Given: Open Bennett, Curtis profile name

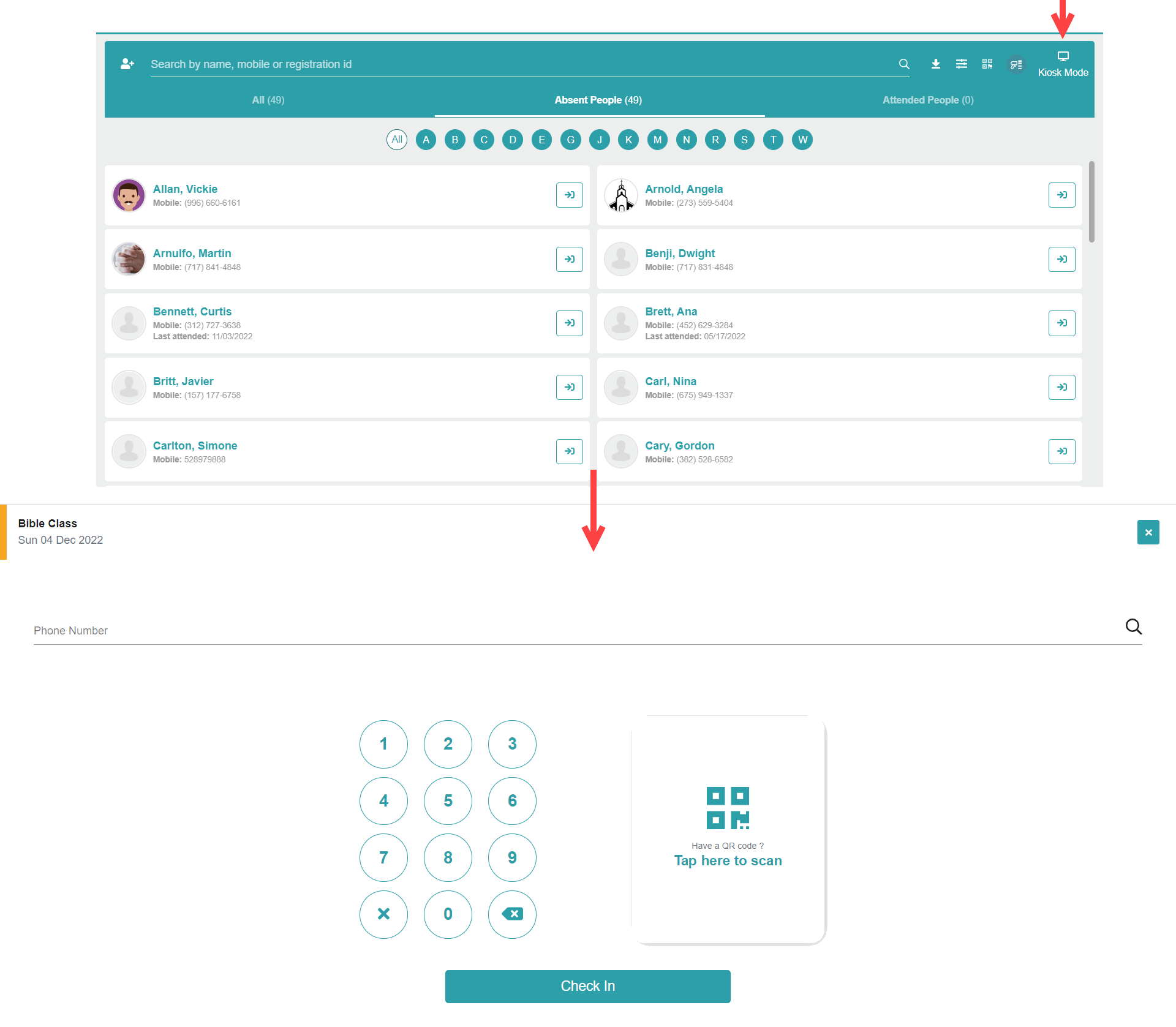Looking at the screenshot, I should point(192,312).
